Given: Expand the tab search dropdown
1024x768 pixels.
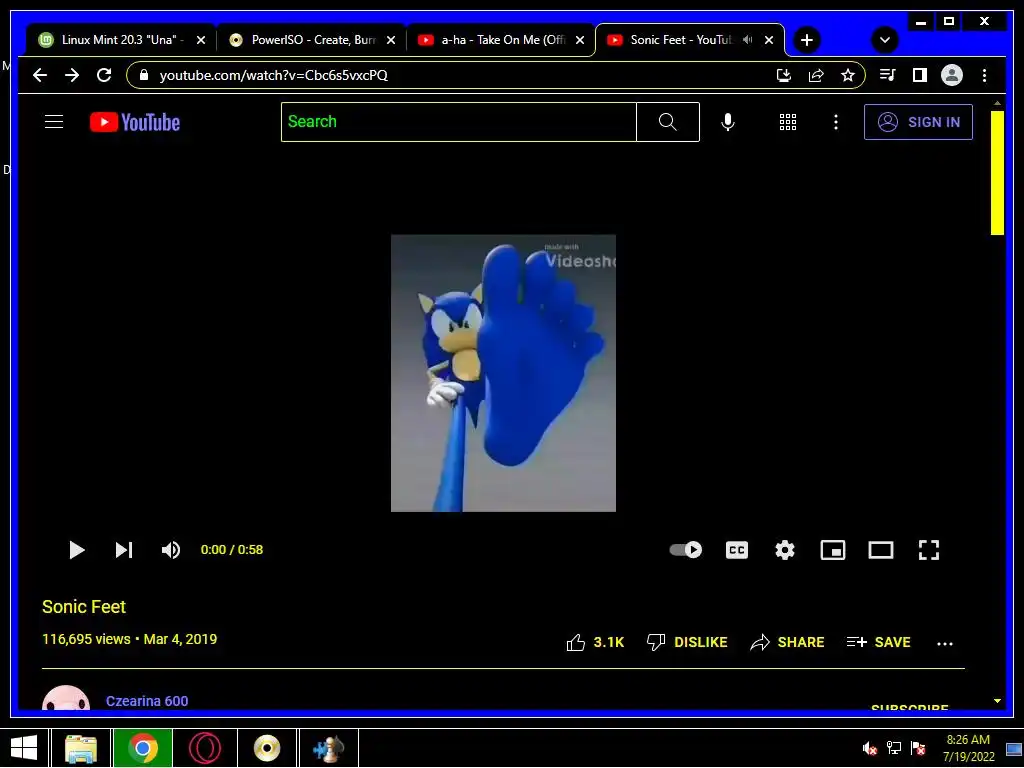Looking at the screenshot, I should (x=884, y=40).
